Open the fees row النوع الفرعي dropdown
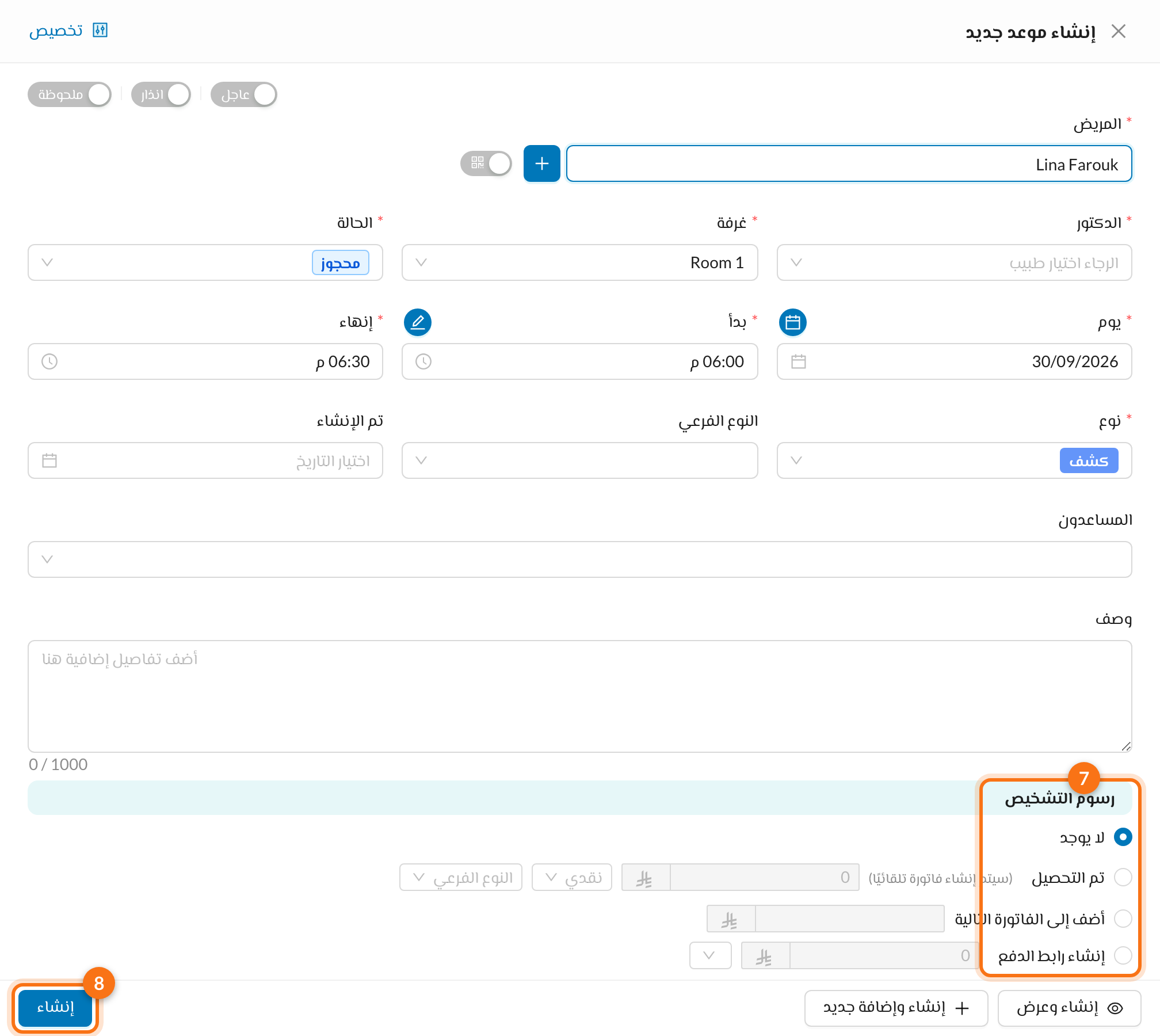 tap(461, 877)
